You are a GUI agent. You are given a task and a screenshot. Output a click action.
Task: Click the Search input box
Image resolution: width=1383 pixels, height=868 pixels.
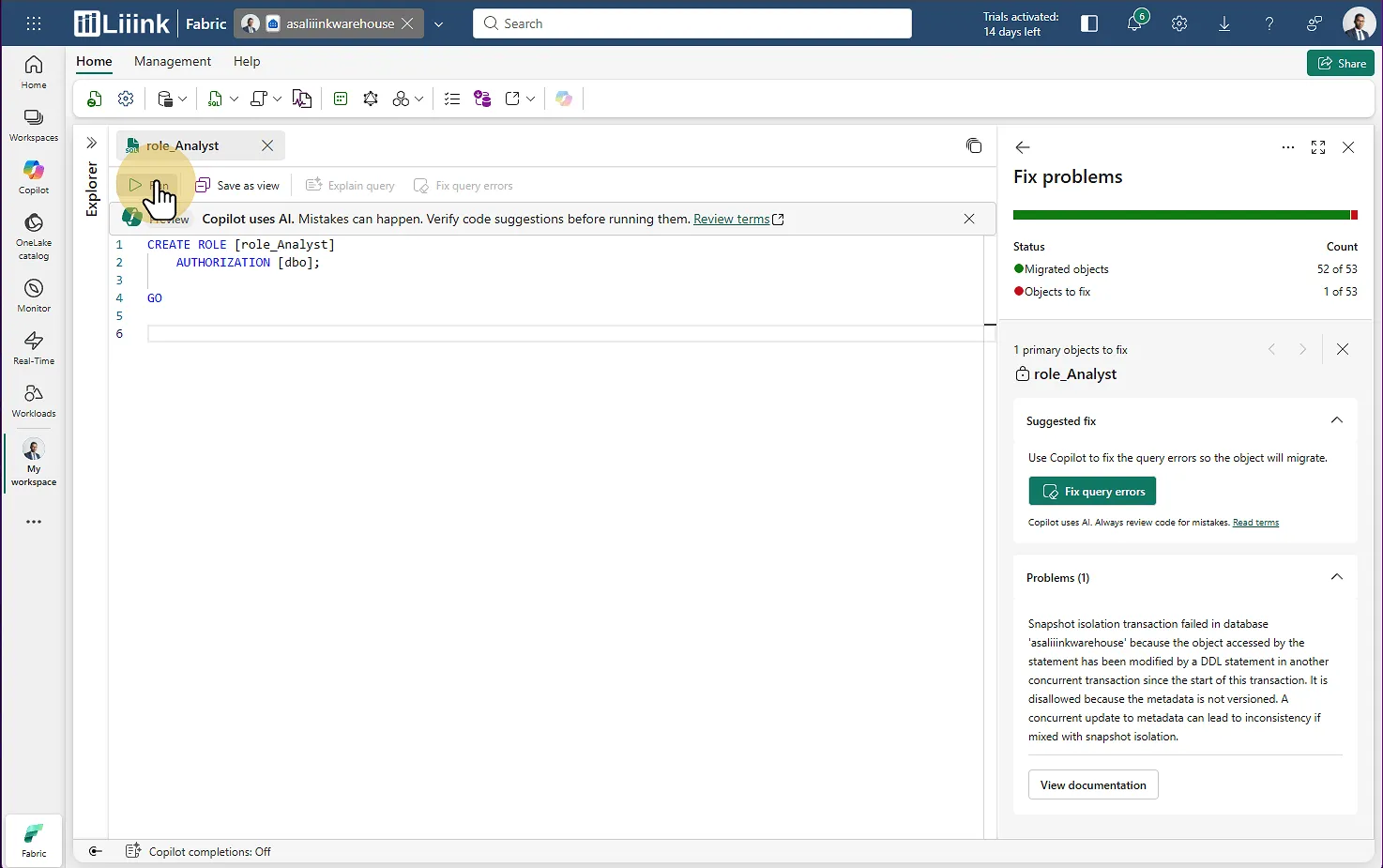(x=692, y=23)
